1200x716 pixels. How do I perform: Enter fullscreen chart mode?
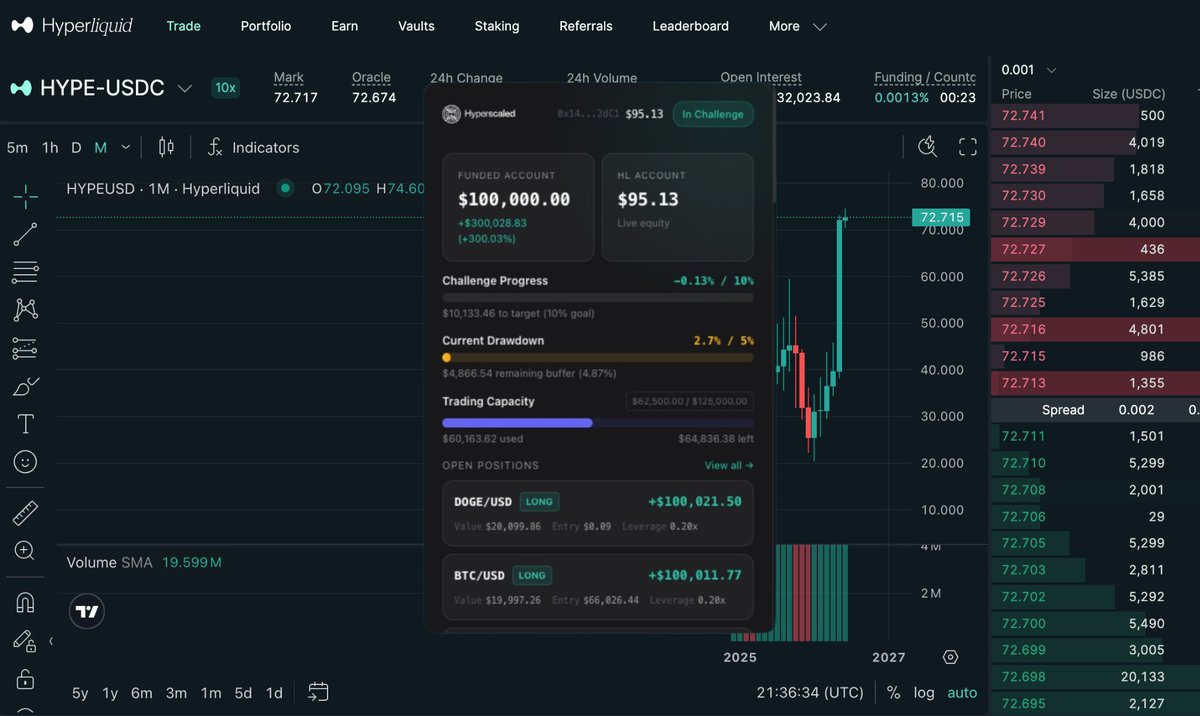point(968,147)
